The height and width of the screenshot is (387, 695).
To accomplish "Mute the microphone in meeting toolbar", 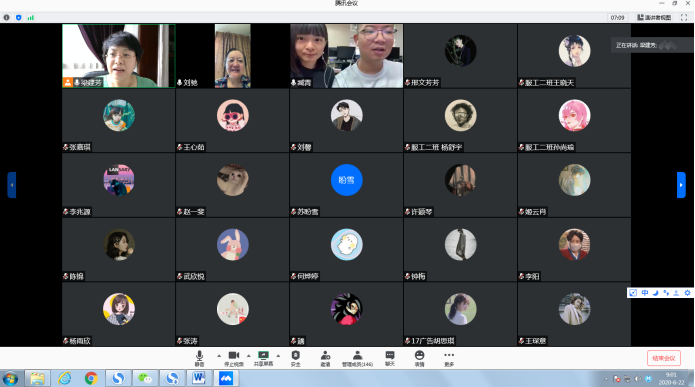I will click(x=199, y=358).
